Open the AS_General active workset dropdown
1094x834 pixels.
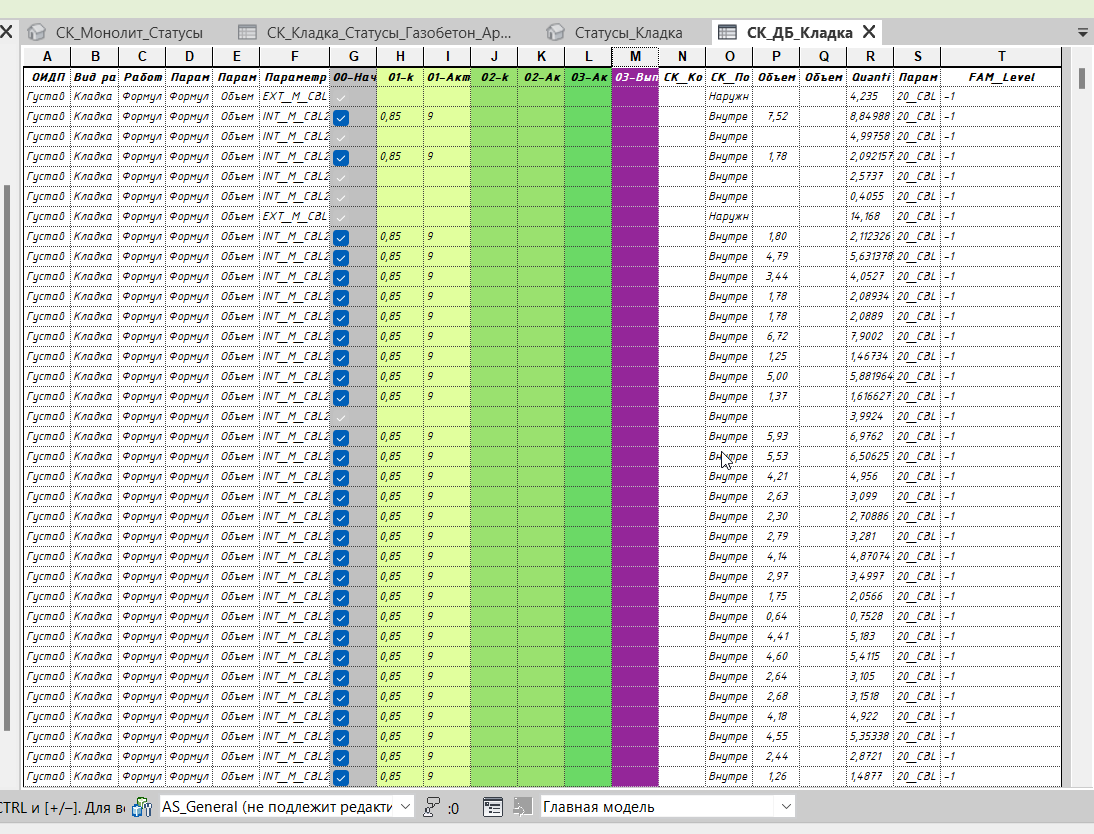point(286,807)
